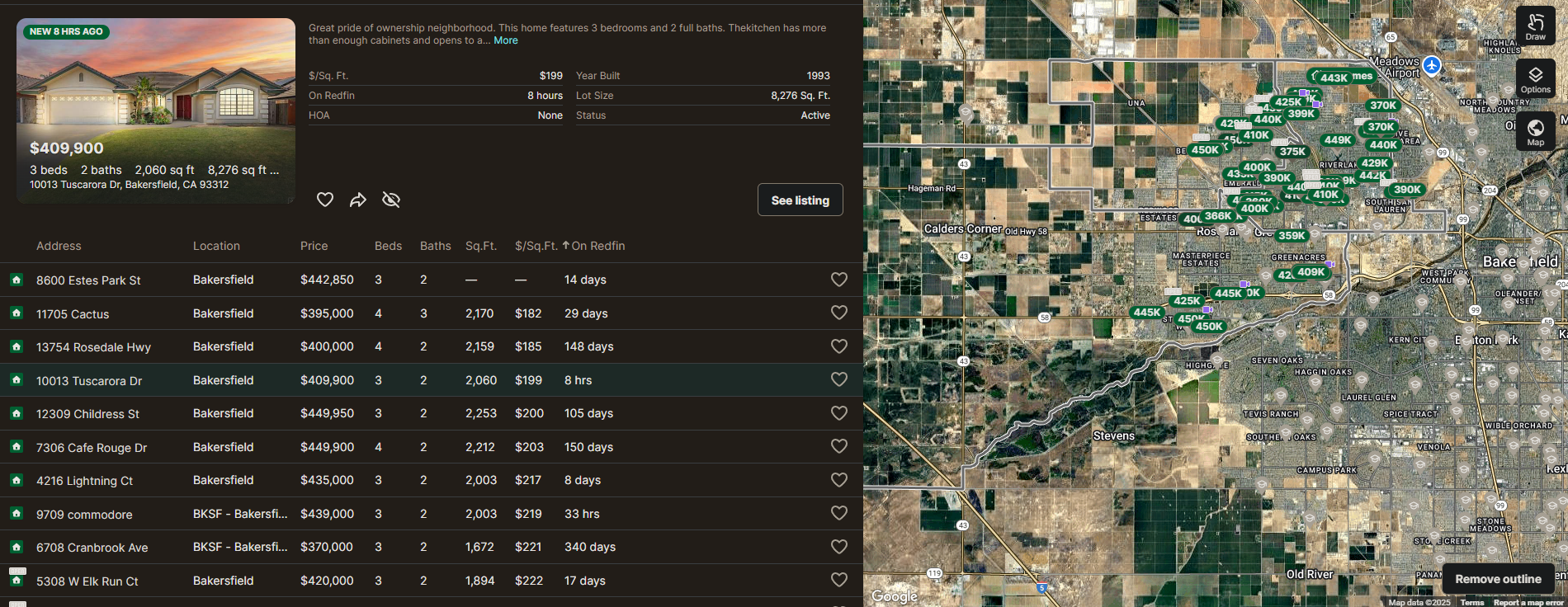Toggle the heart on 9709 commodore row

pyautogui.click(x=839, y=514)
